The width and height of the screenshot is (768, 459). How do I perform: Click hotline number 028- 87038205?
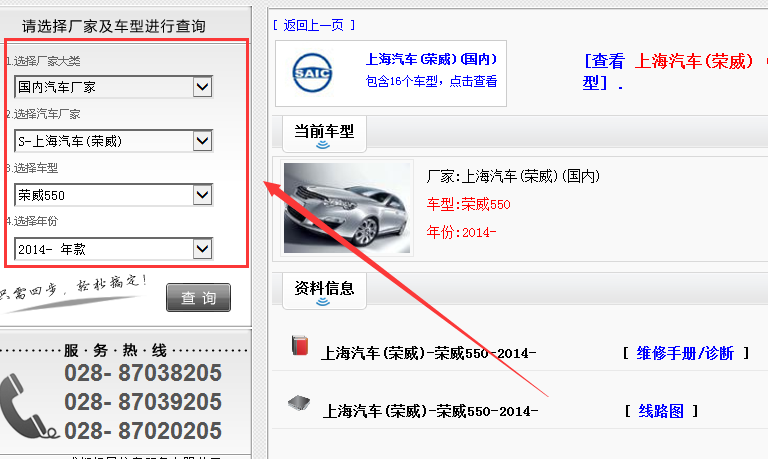[143, 373]
